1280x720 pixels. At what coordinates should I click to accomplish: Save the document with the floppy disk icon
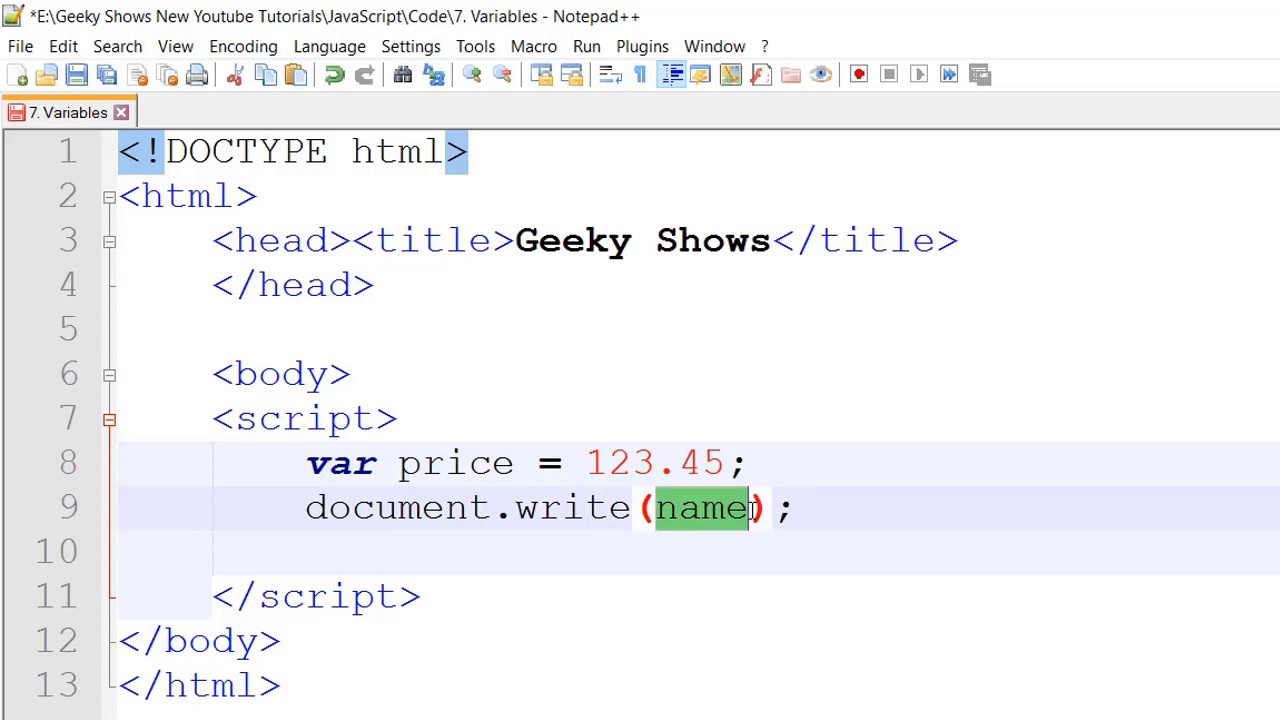point(77,75)
